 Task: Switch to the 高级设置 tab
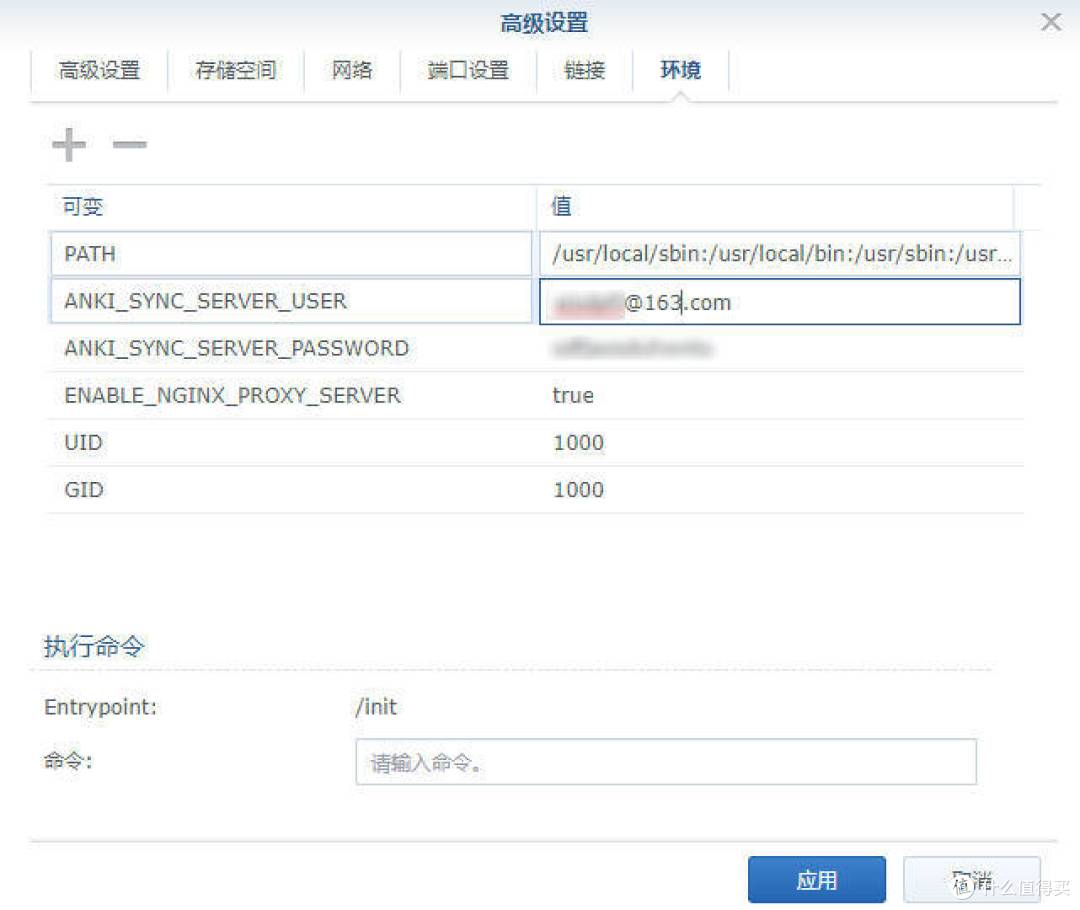(98, 70)
